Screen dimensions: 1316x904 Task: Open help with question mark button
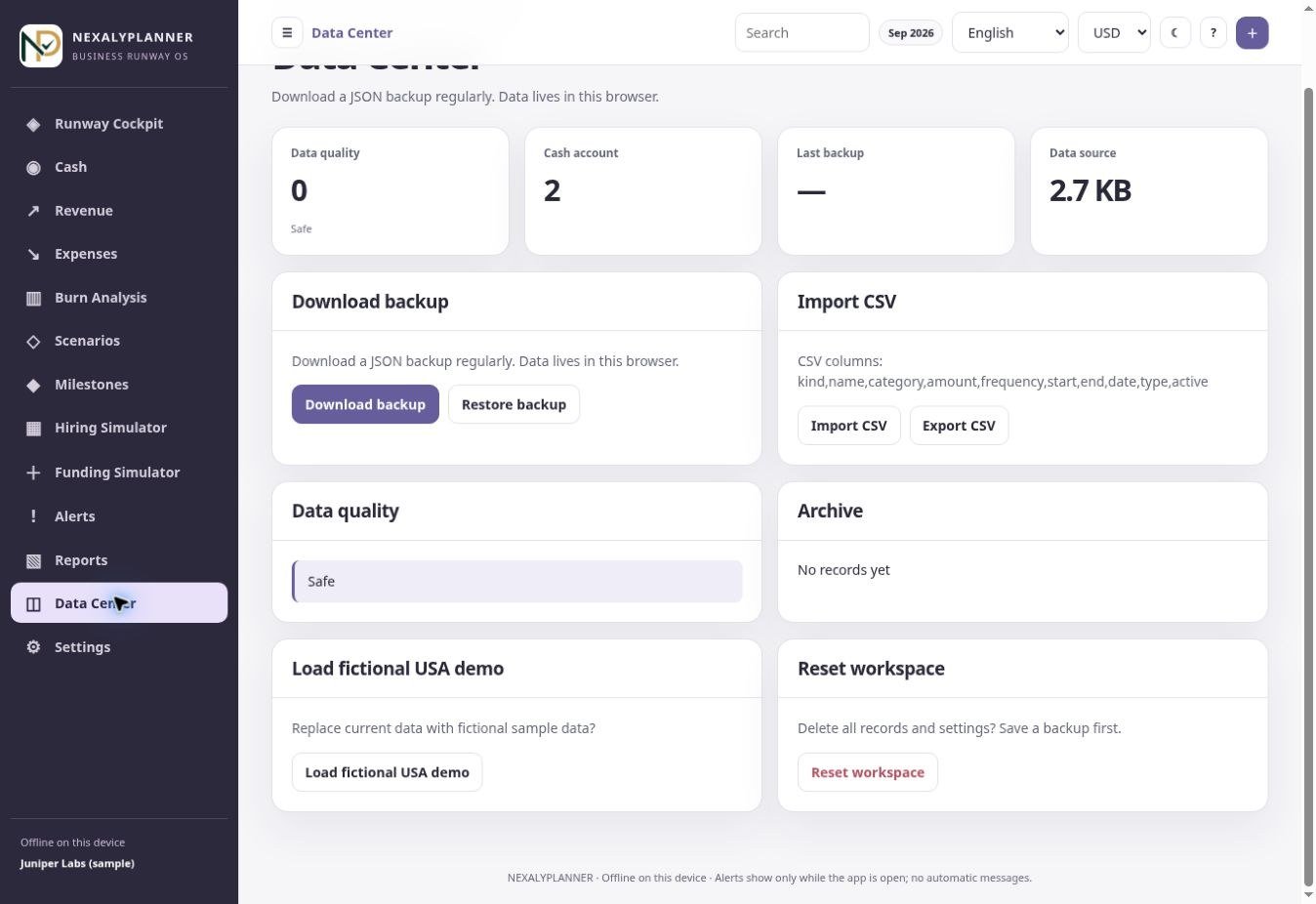(x=1213, y=32)
